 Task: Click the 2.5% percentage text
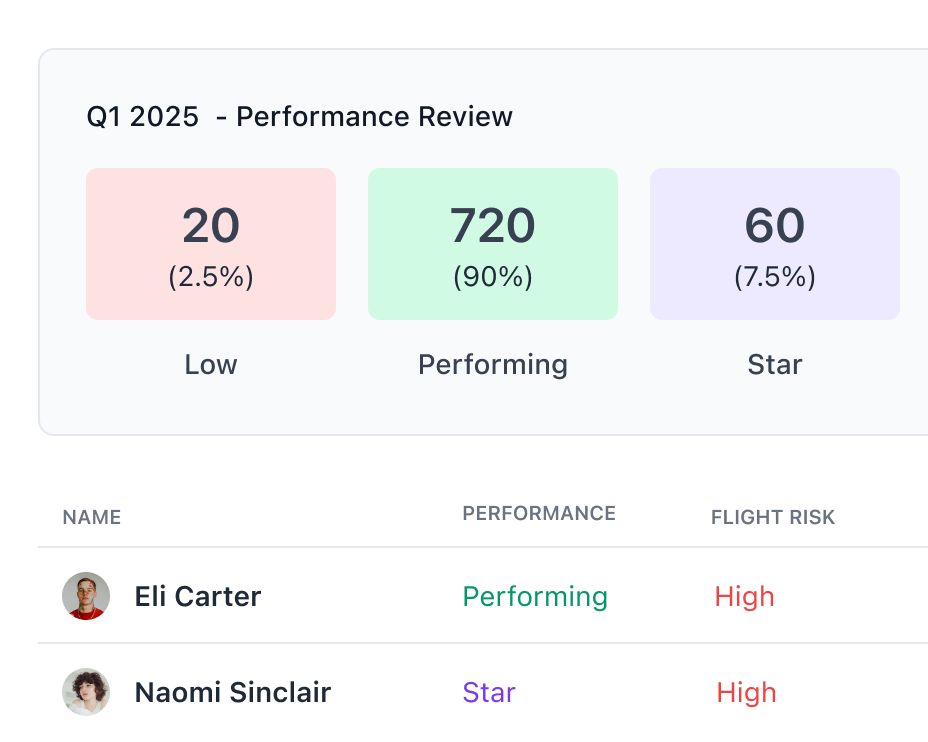tap(211, 276)
